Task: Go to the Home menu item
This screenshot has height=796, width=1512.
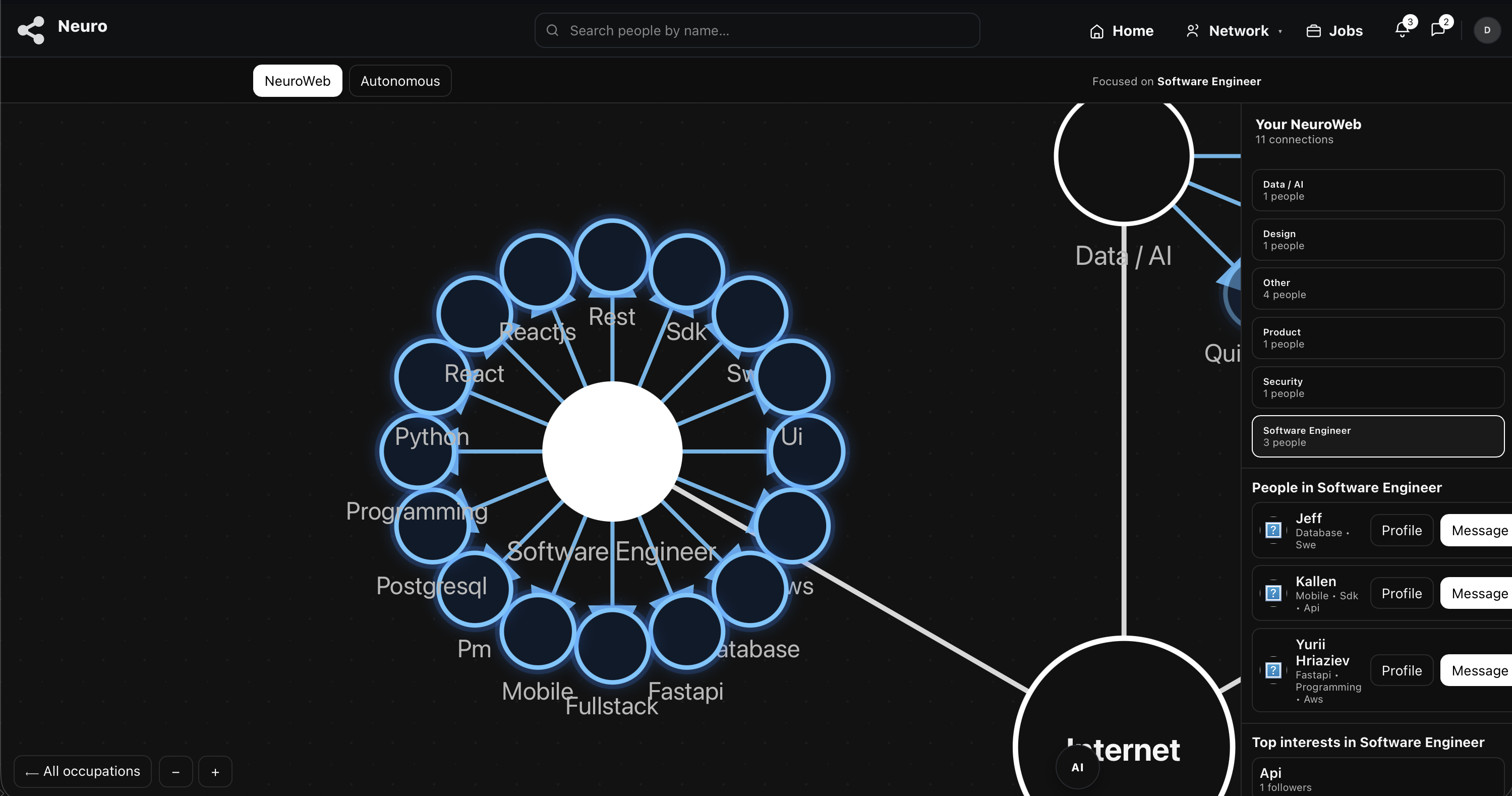Action: pos(1121,31)
